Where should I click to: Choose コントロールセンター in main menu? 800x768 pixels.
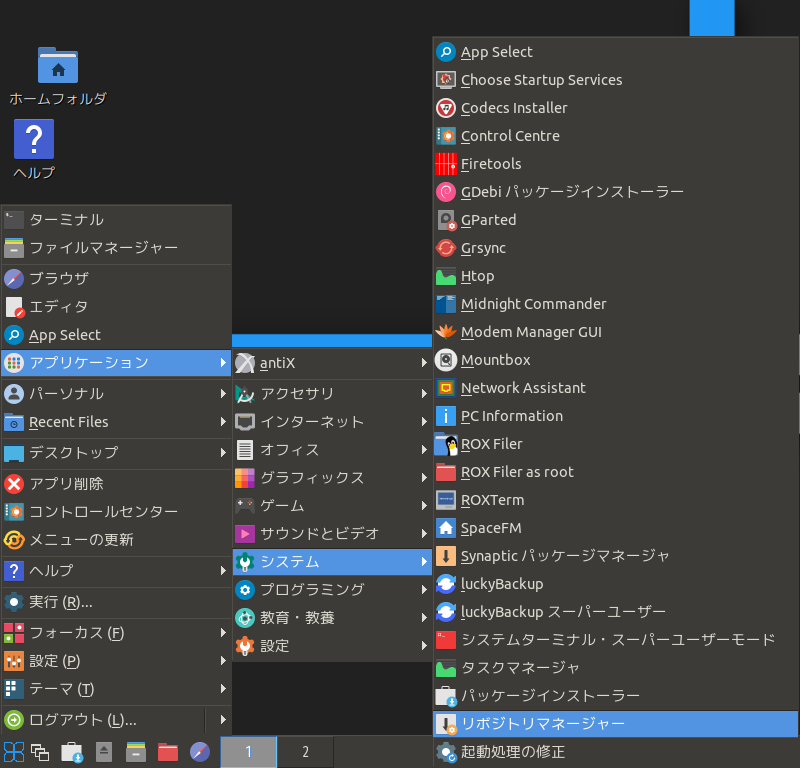tap(116, 511)
